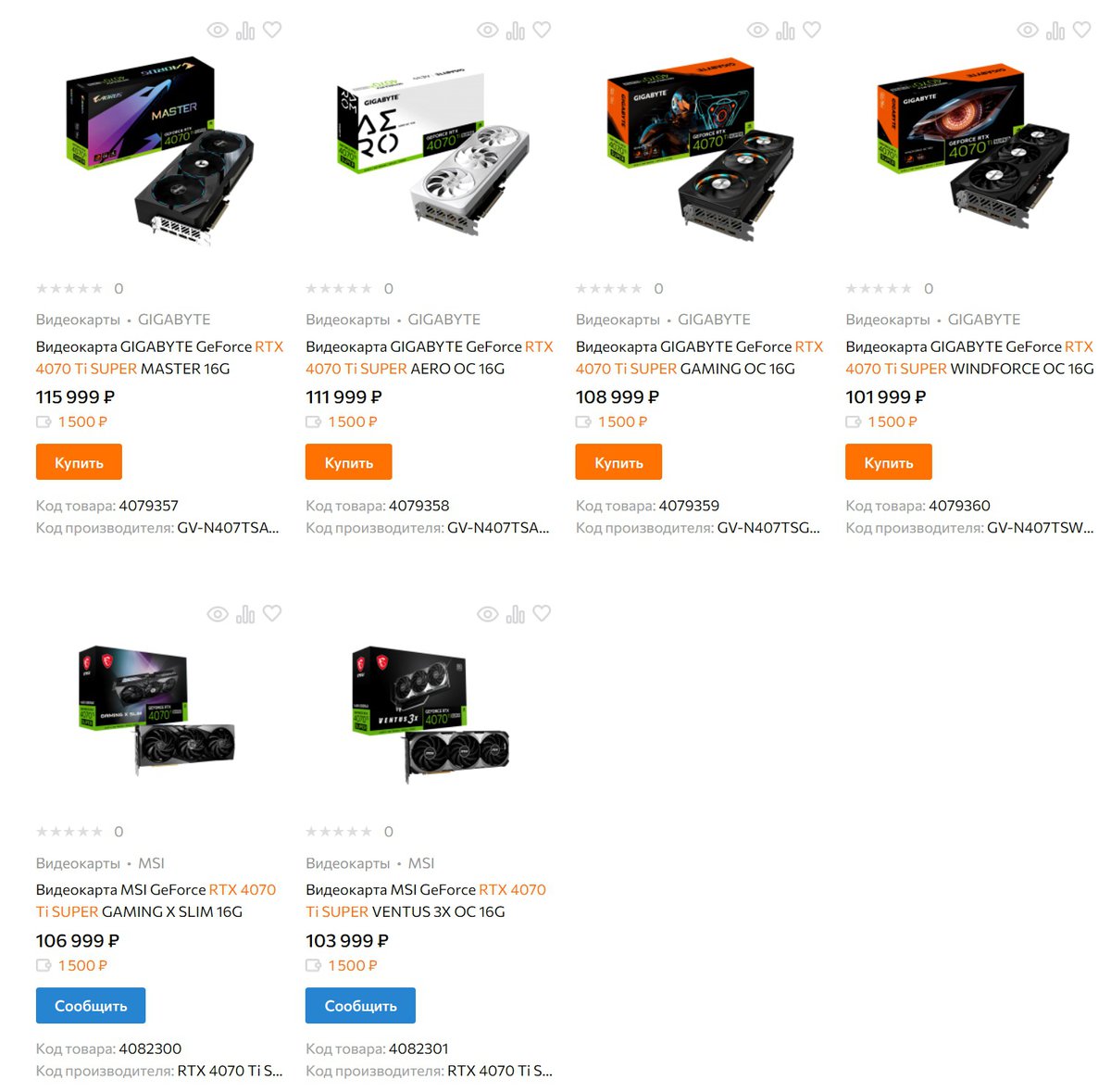
Task: Click eye icon on MSI VENTUS 3X
Action: click(x=488, y=614)
